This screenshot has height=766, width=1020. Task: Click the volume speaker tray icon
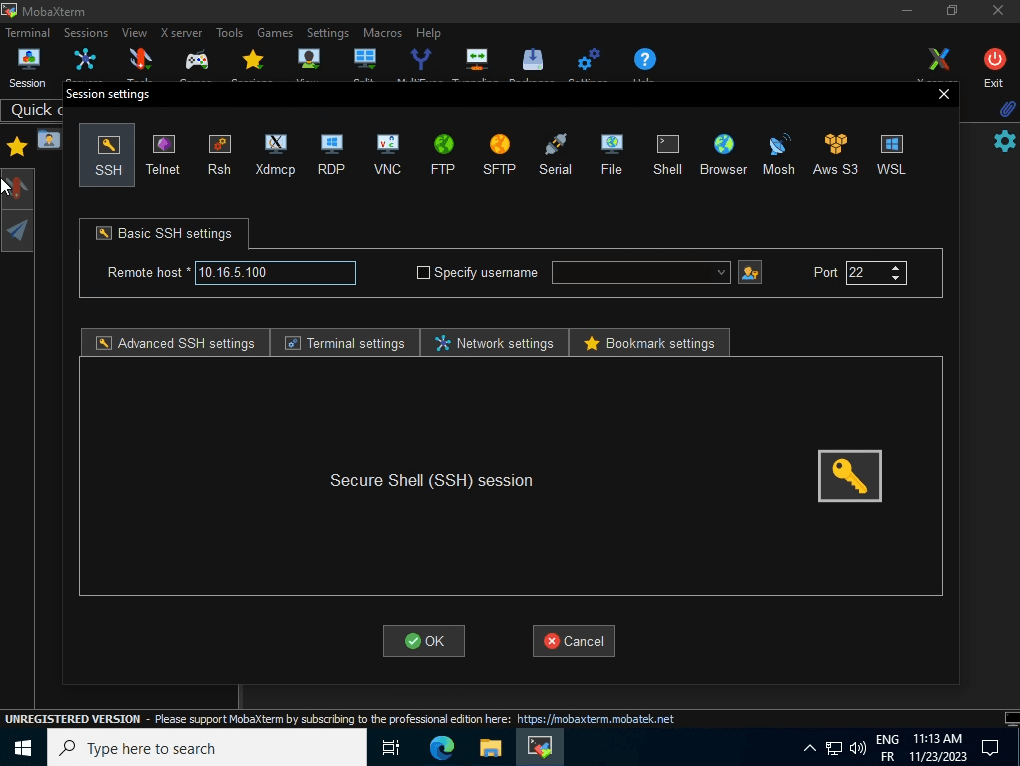click(x=857, y=748)
